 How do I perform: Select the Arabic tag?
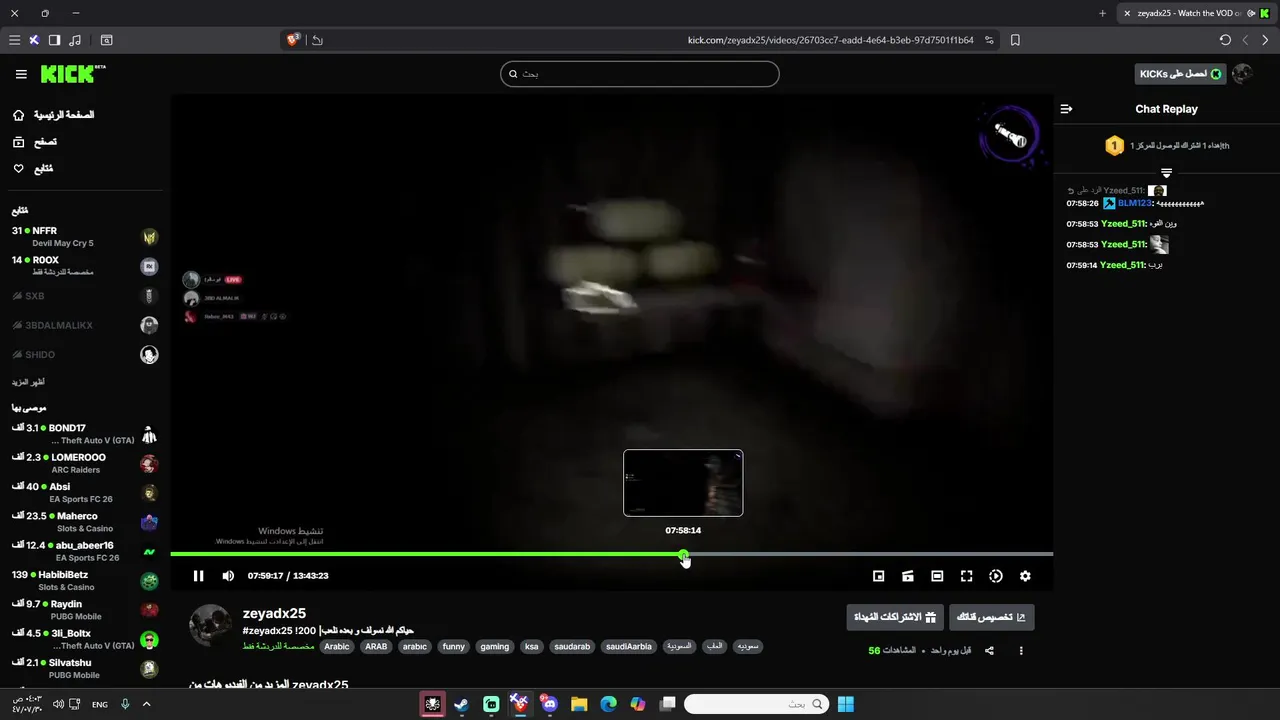tap(337, 647)
